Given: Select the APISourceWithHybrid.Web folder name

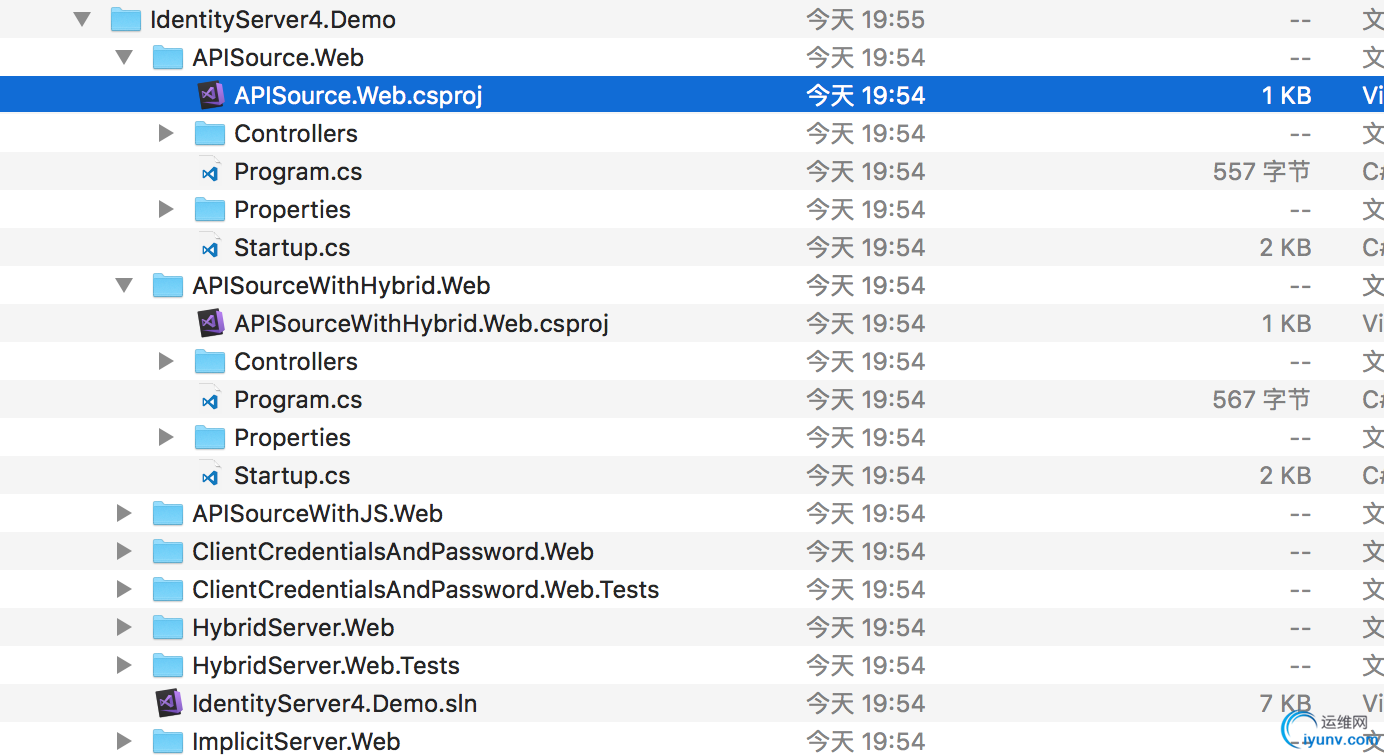Looking at the screenshot, I should tap(341, 286).
